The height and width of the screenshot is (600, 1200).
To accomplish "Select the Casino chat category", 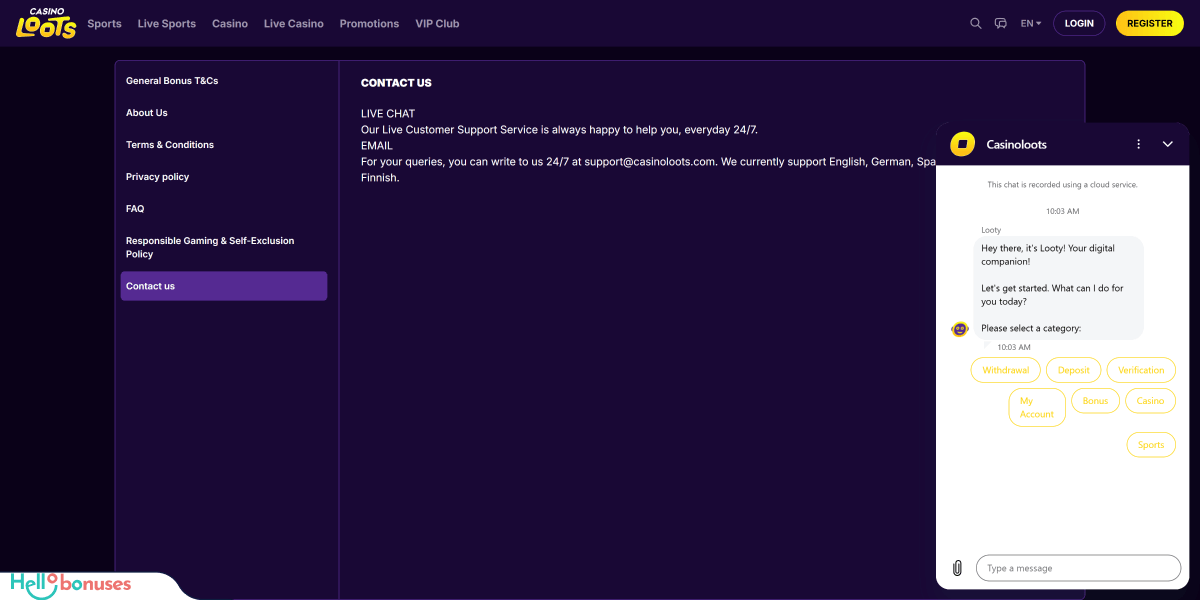I will tap(1150, 401).
